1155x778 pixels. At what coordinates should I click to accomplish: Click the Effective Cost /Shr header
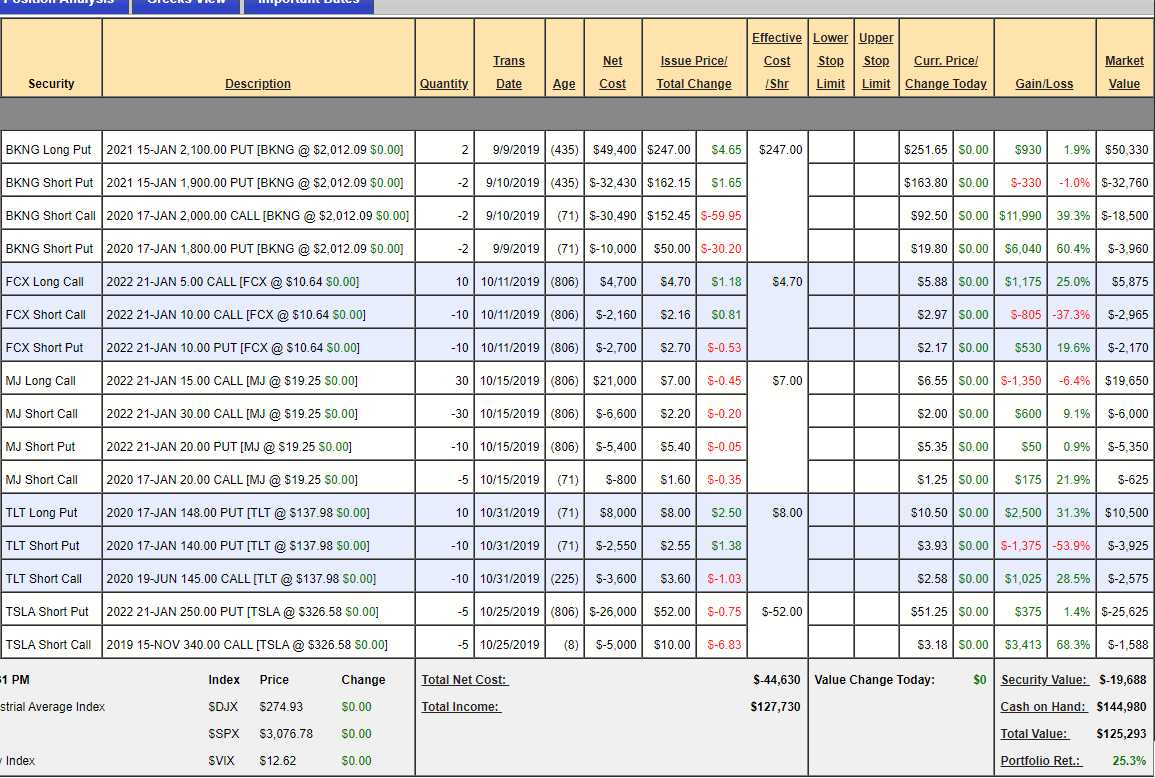pyautogui.click(x=777, y=61)
